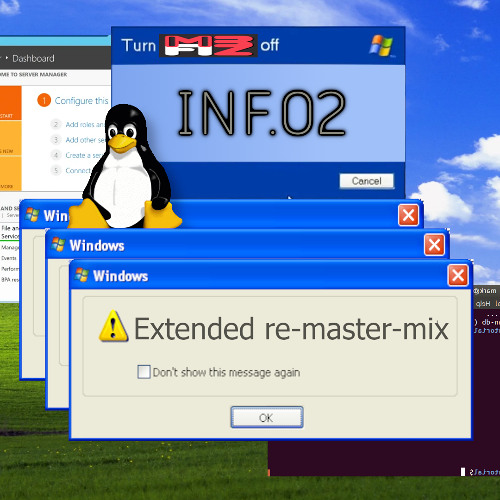The height and width of the screenshot is (500, 500).
Task: Click the Tux penguin mascot
Action: click(125, 168)
